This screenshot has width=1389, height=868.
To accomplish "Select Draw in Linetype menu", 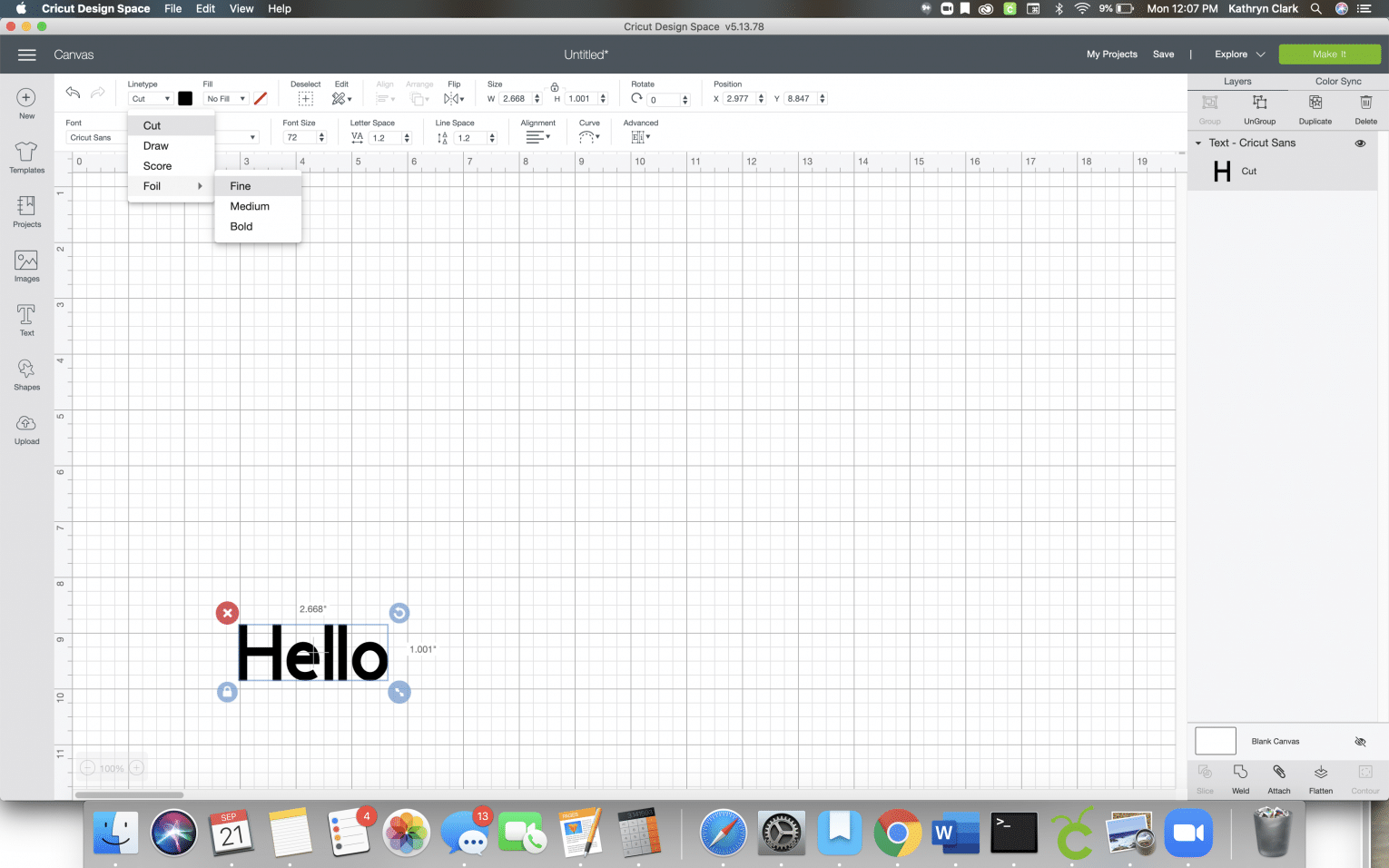I will (171, 146).
